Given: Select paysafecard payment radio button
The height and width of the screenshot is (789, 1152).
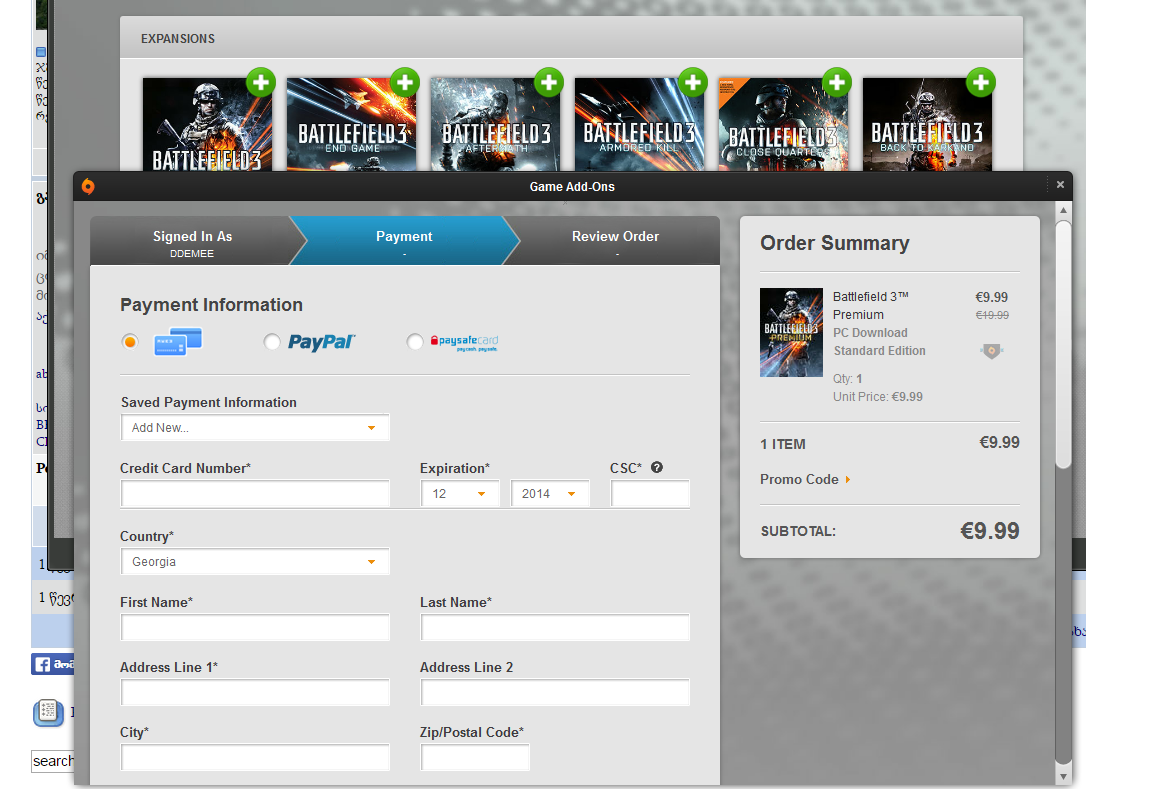Looking at the screenshot, I should [415, 342].
